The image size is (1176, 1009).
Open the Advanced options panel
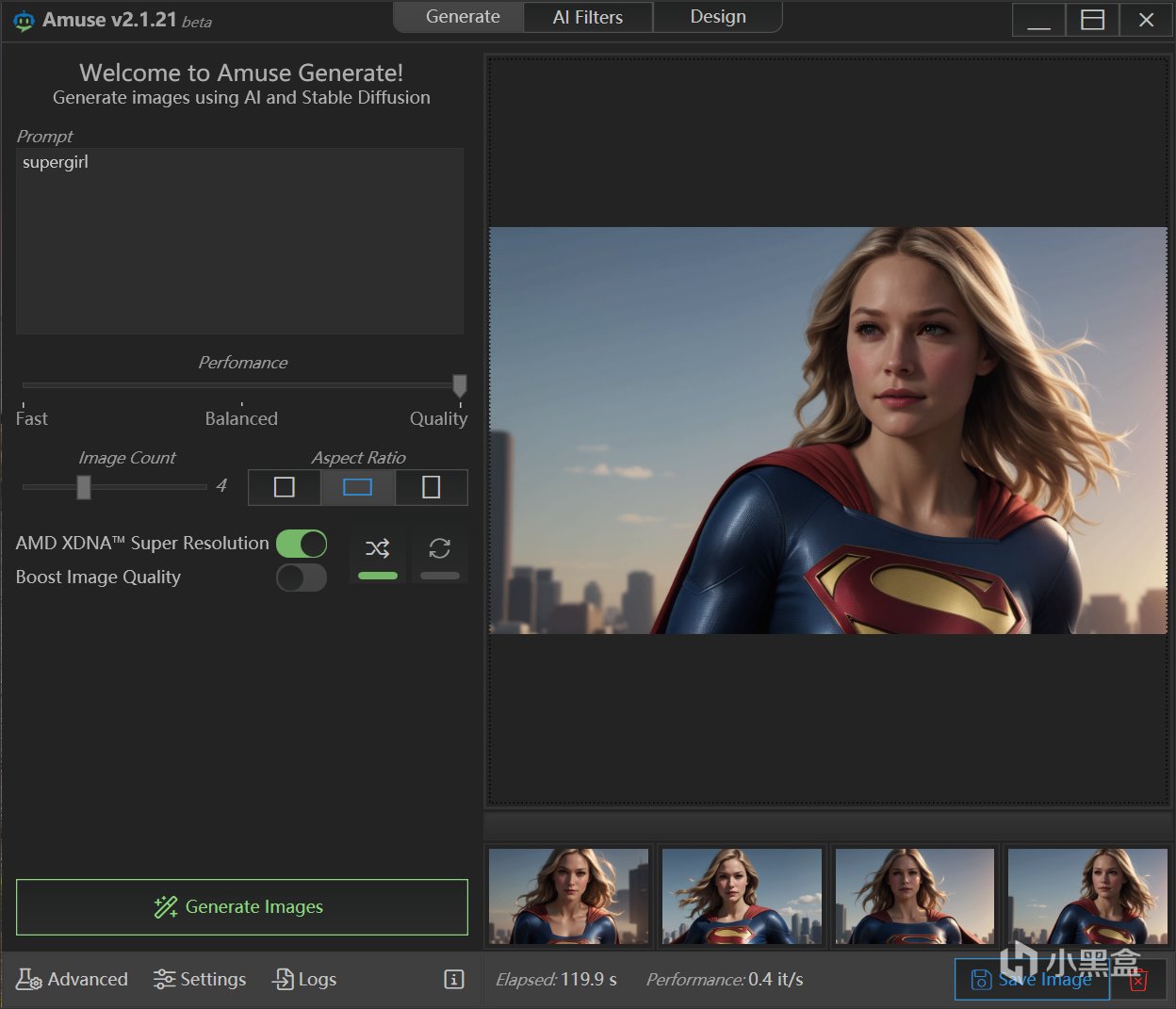tap(73, 980)
